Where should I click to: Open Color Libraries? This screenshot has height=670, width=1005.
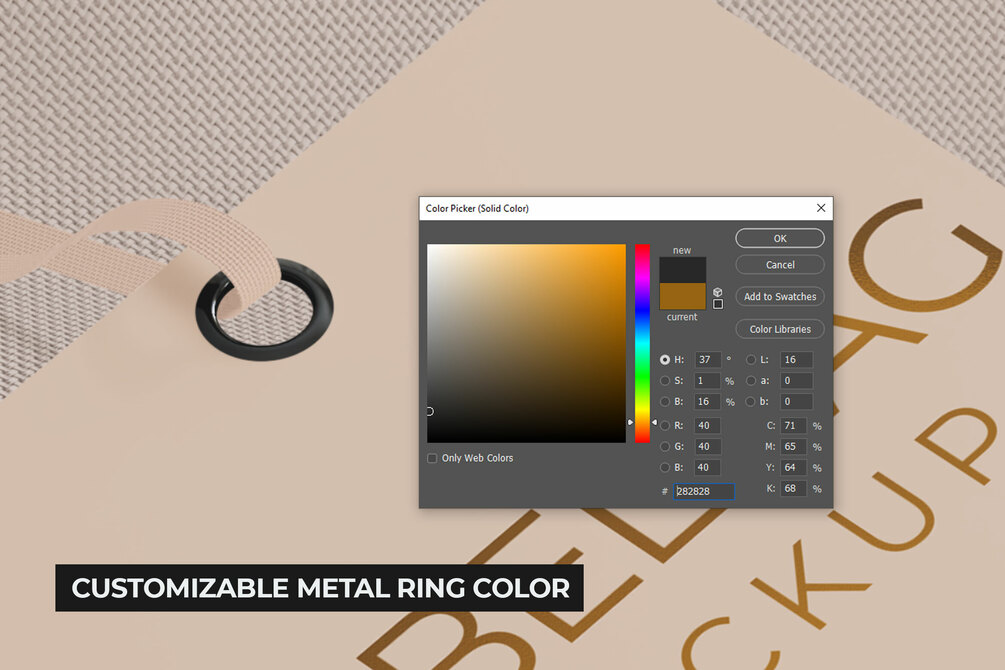coord(780,329)
